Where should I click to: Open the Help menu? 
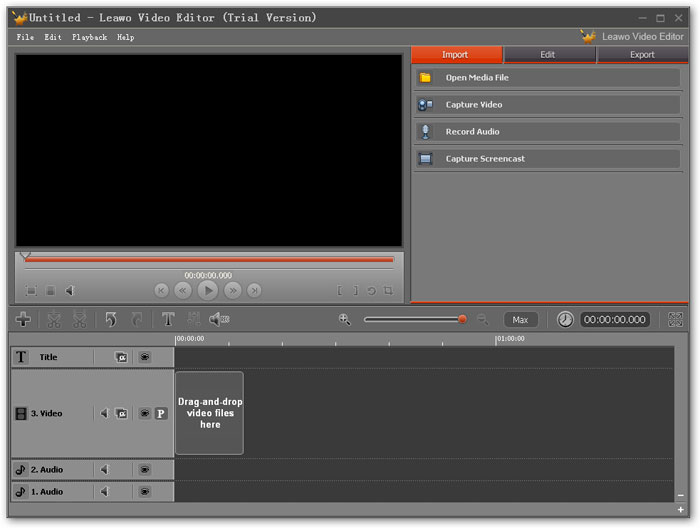pos(125,37)
